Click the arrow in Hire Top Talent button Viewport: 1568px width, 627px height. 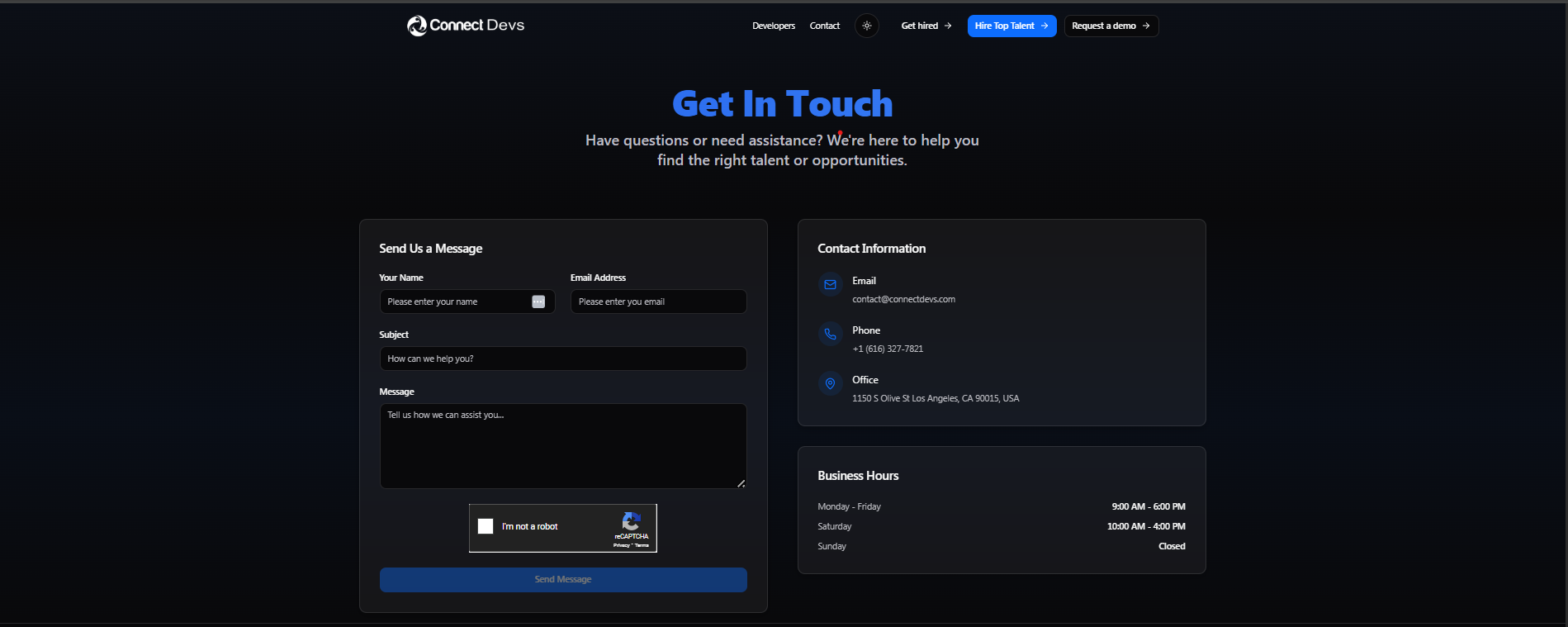(x=1045, y=26)
